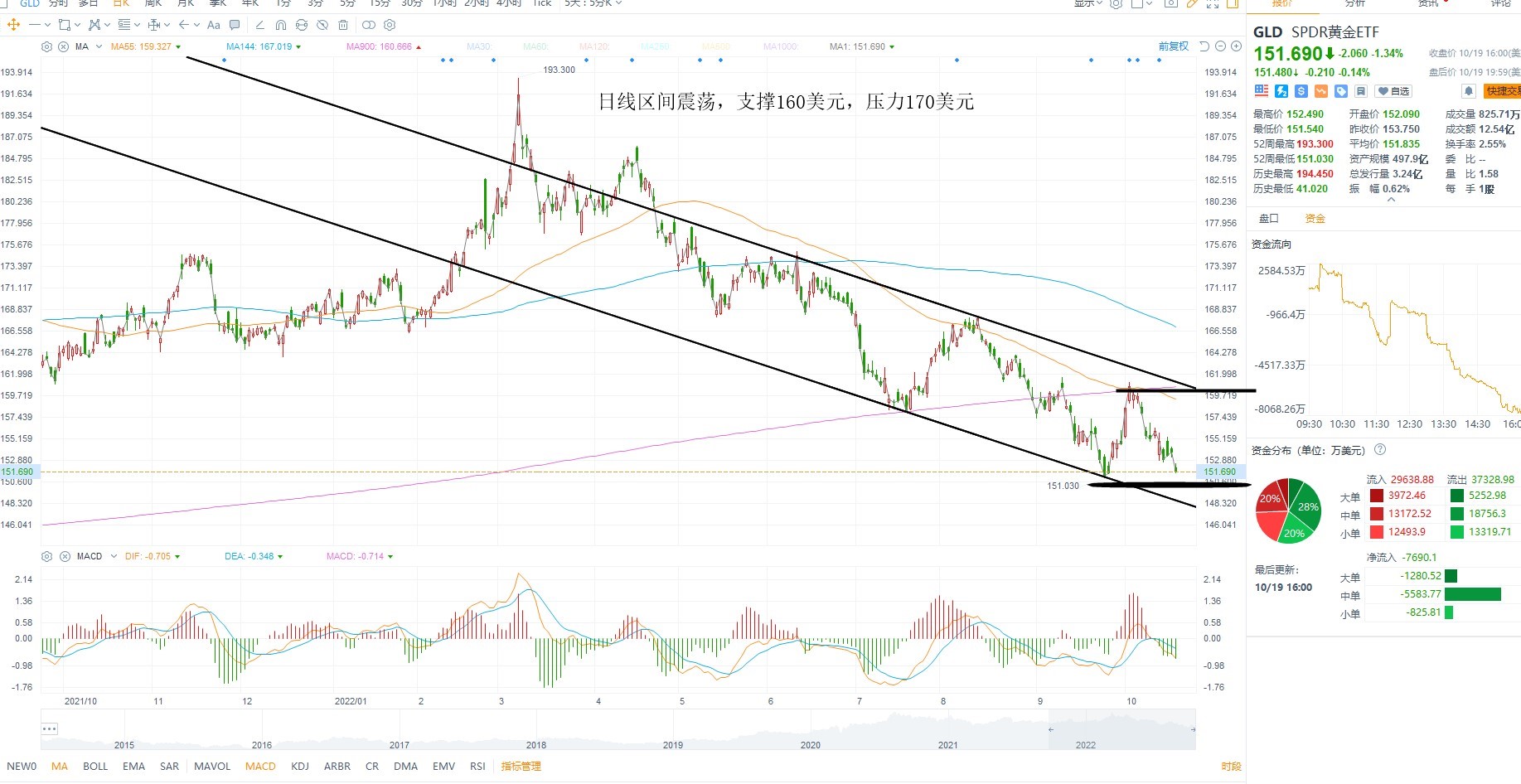Hide all drawings with crossed-eye icon
This screenshot has width=1521, height=784.
pyautogui.click(x=322, y=25)
